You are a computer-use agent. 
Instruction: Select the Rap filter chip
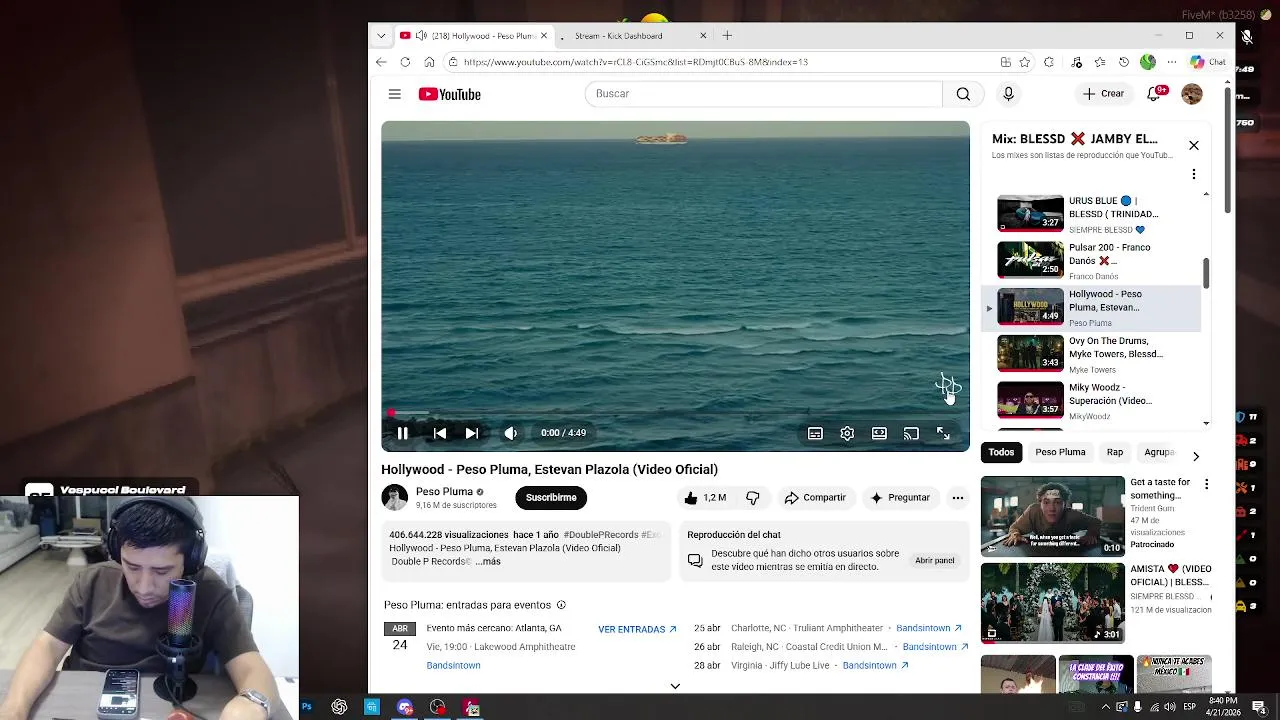tap(1114, 452)
